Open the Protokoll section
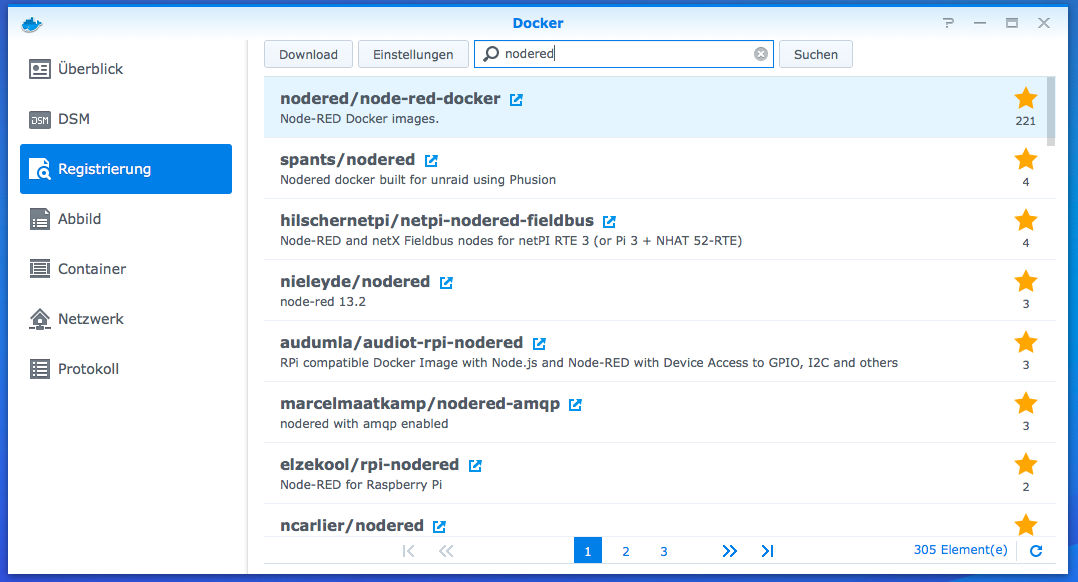Screen dimensions: 1078x582 [126, 369]
